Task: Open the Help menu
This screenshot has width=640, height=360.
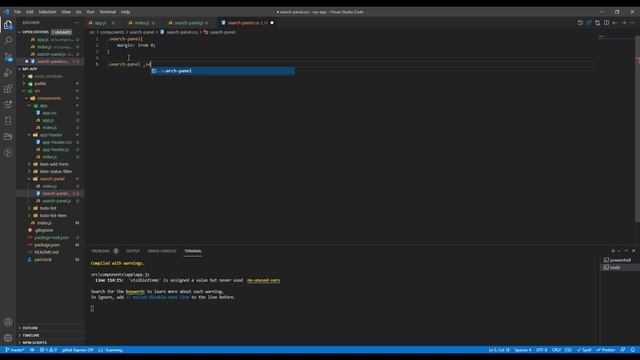Action: pyautogui.click(x=125, y=12)
